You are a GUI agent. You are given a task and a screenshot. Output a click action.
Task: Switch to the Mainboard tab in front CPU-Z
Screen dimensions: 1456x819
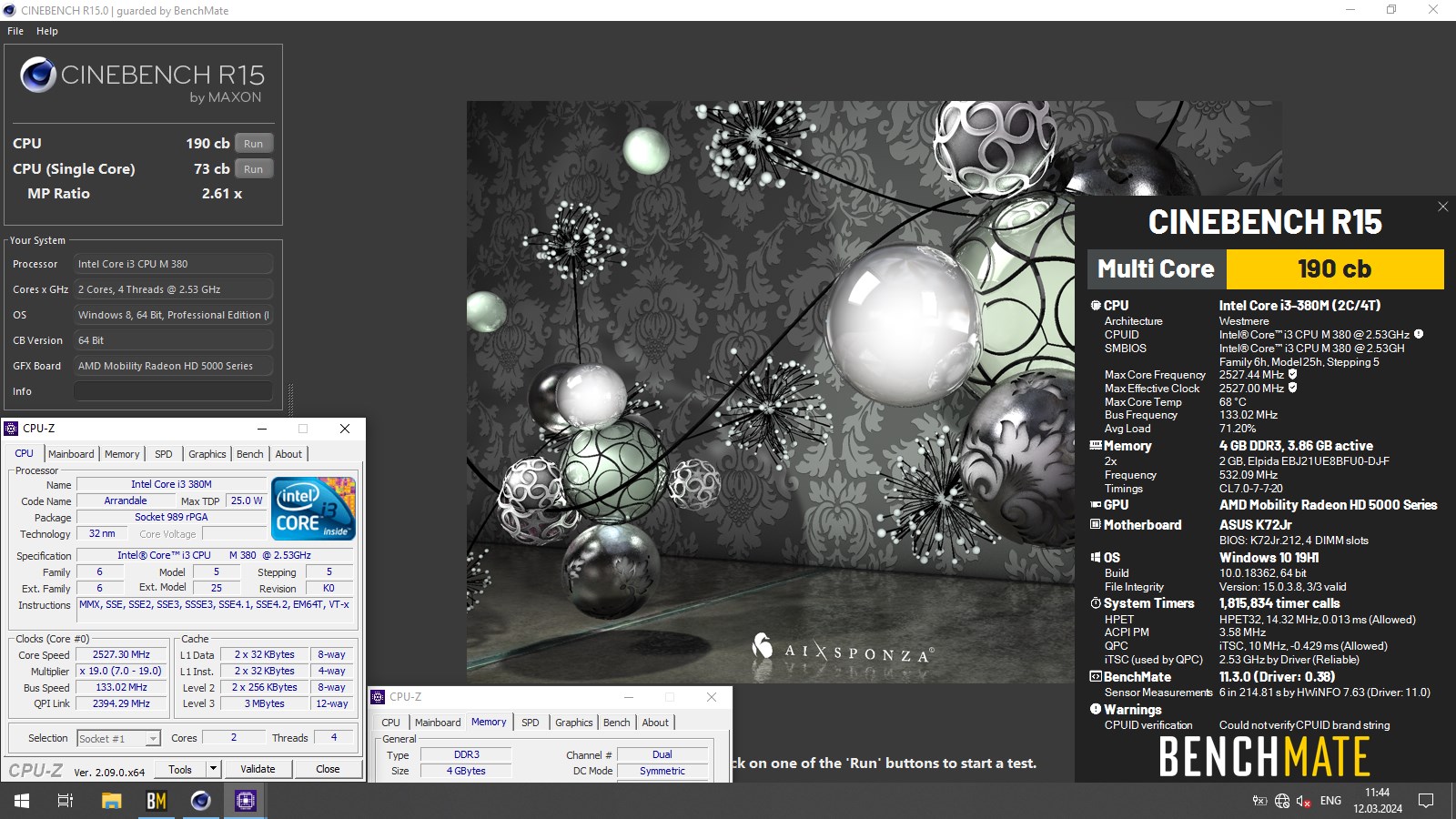click(71, 454)
